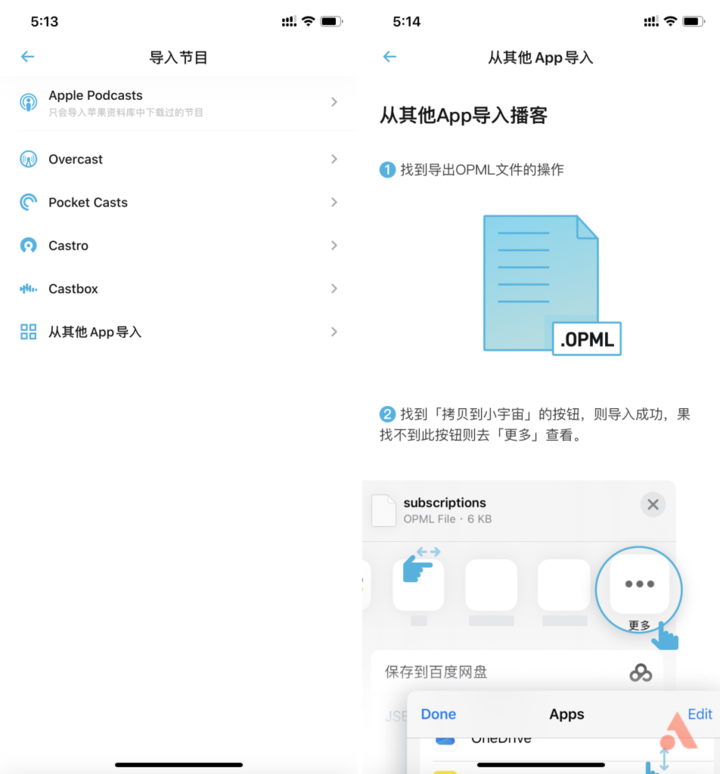Tap the back arrow on 导入节目 screen

pos(28,57)
